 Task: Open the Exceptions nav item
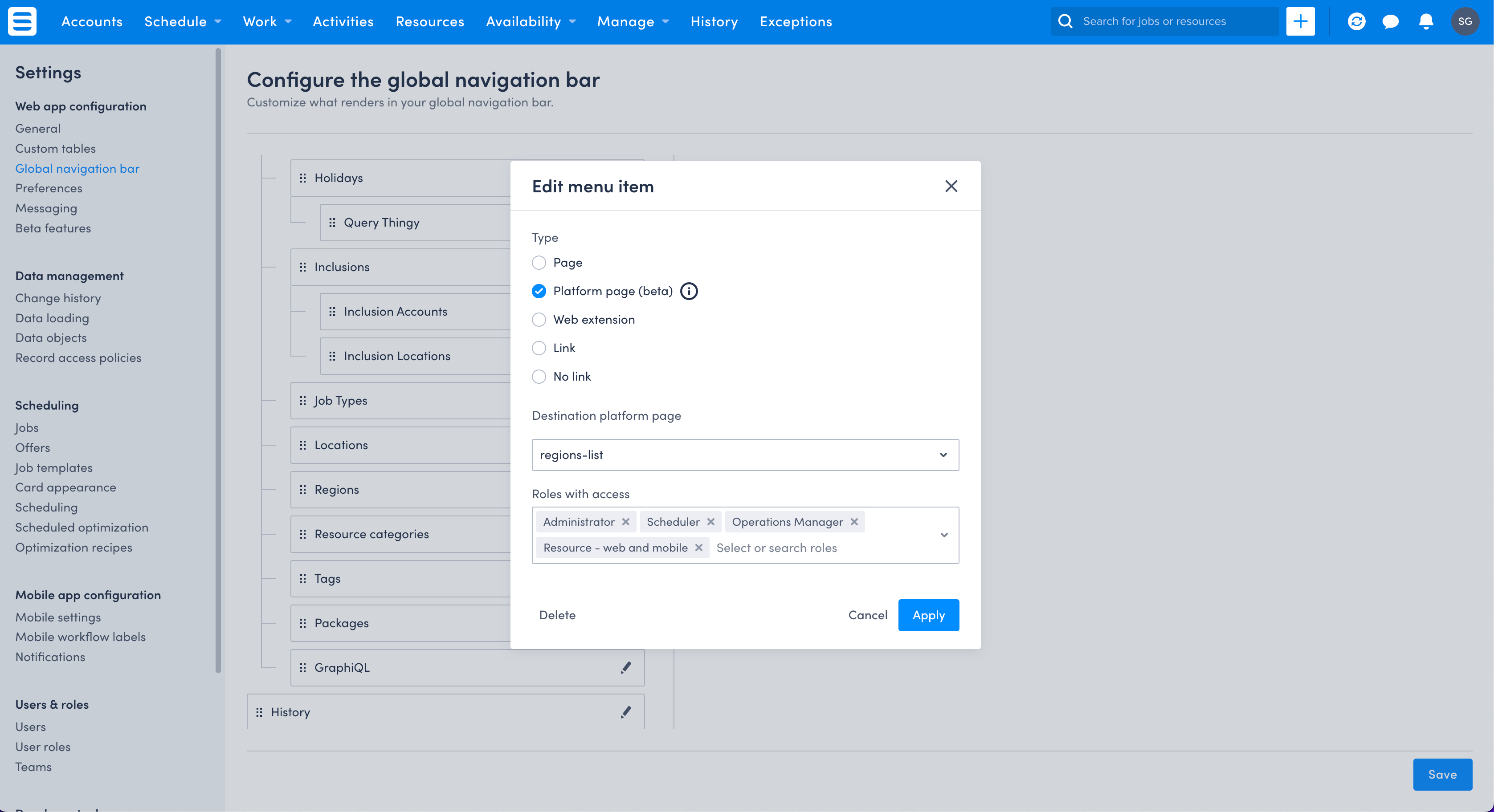(x=795, y=21)
